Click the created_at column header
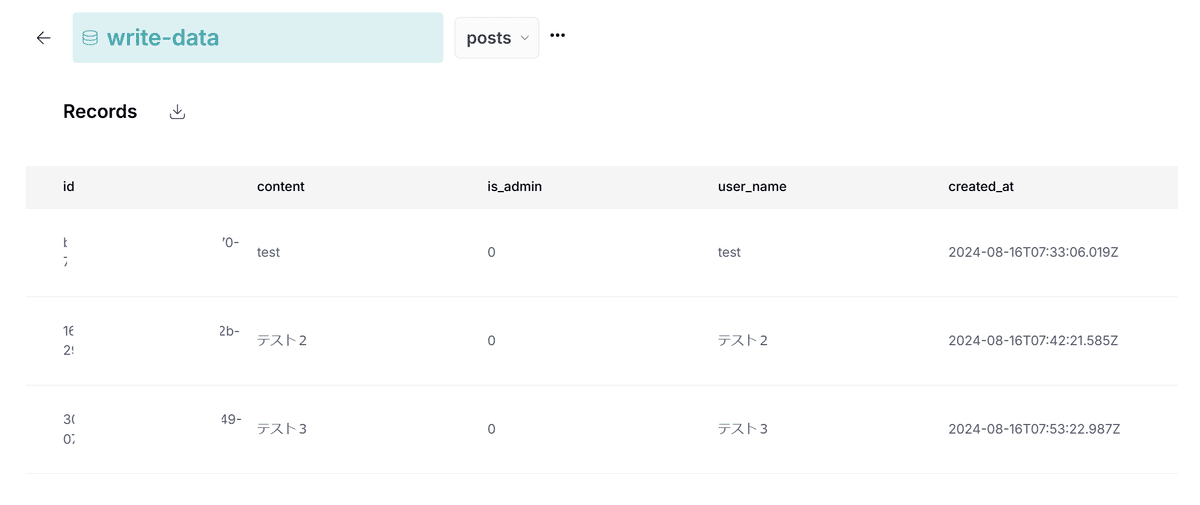The height and width of the screenshot is (505, 1200). tap(981, 186)
